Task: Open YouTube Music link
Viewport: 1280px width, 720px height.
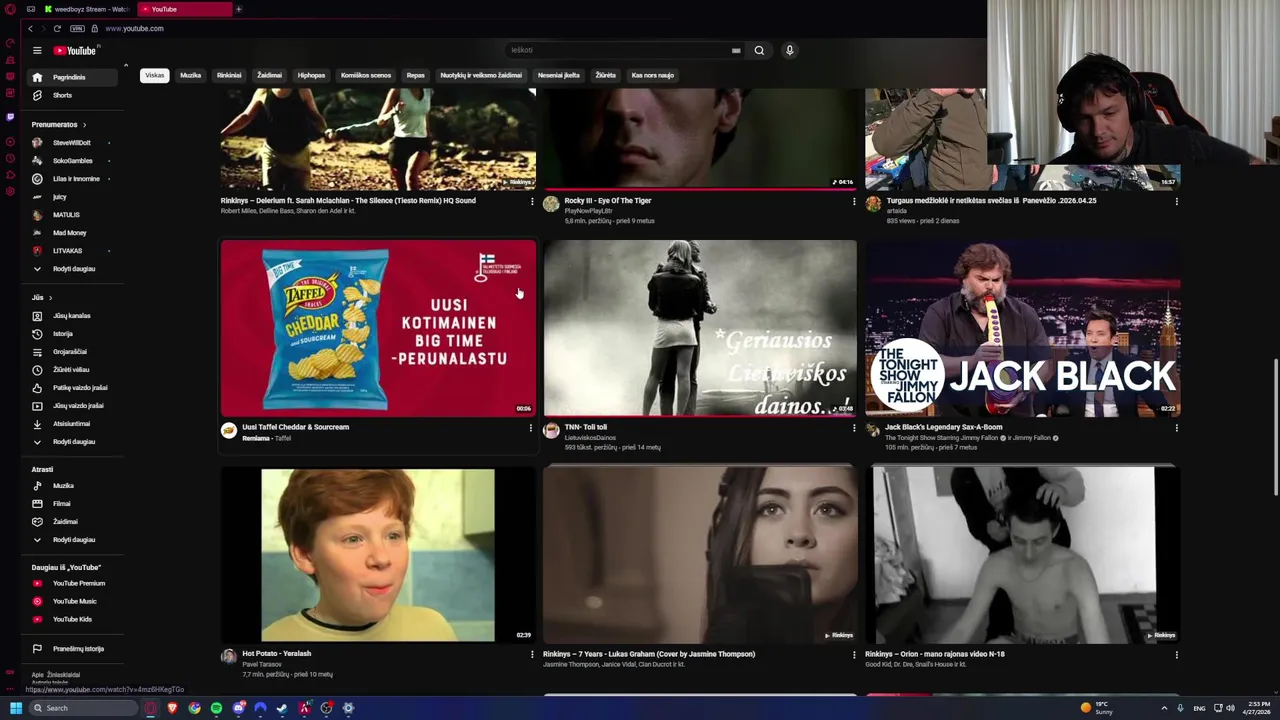Action: [72, 601]
